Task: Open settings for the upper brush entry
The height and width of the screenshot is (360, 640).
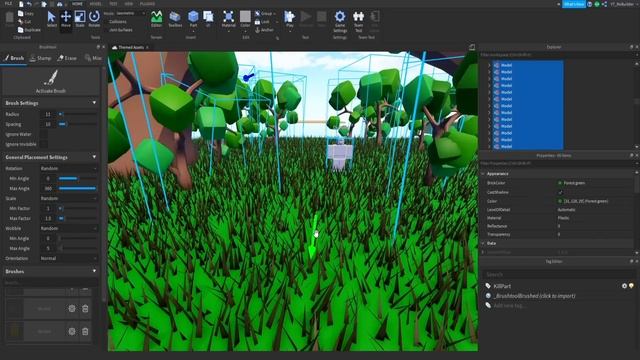Action: pos(72,308)
